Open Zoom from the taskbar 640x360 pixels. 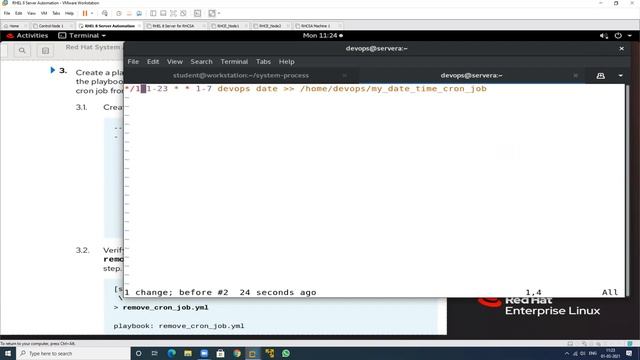pyautogui.click(x=204, y=353)
